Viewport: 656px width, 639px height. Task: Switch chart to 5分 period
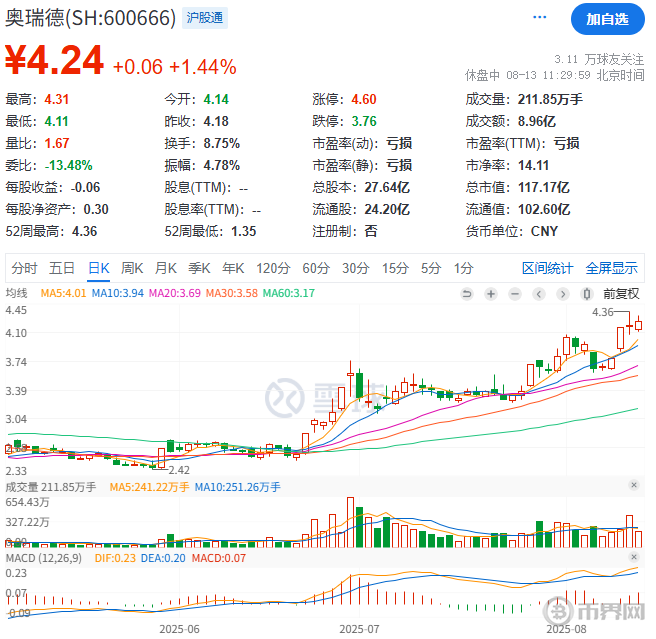(x=430, y=268)
